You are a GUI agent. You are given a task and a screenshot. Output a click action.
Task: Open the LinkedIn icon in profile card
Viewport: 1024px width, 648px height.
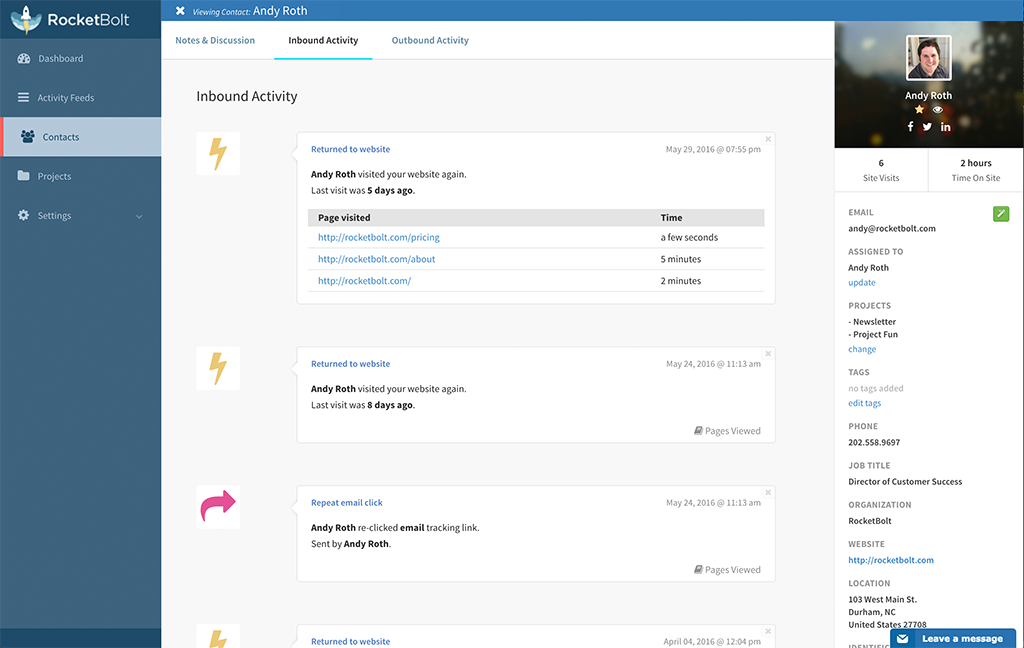pyautogui.click(x=946, y=127)
